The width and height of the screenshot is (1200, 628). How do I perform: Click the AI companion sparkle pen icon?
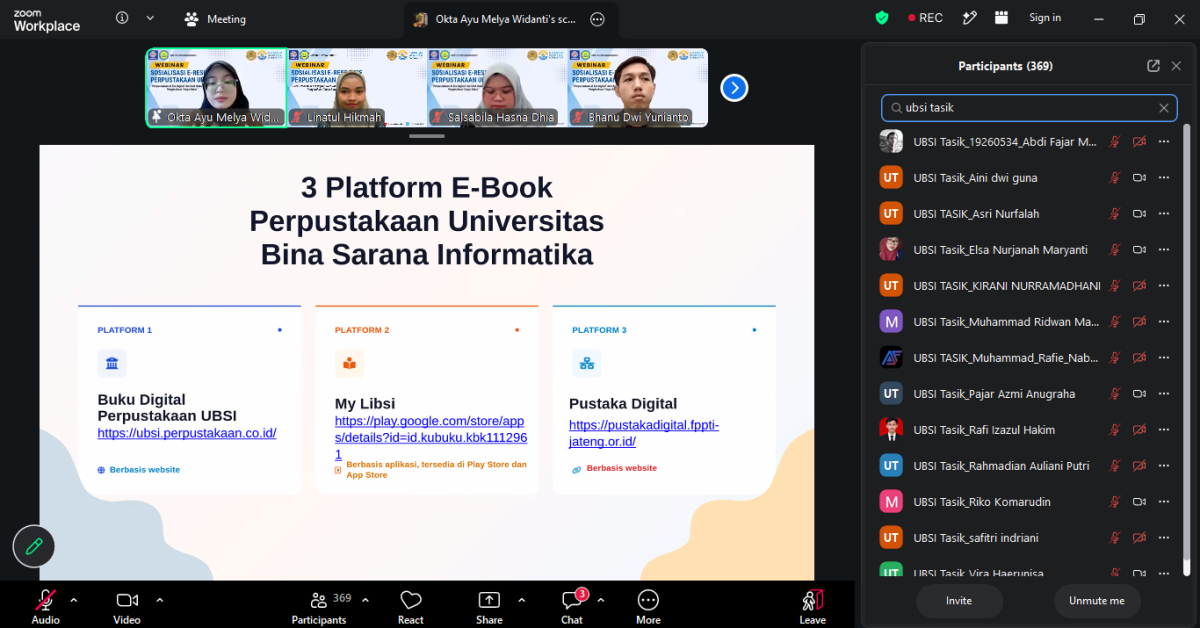[x=969, y=18]
